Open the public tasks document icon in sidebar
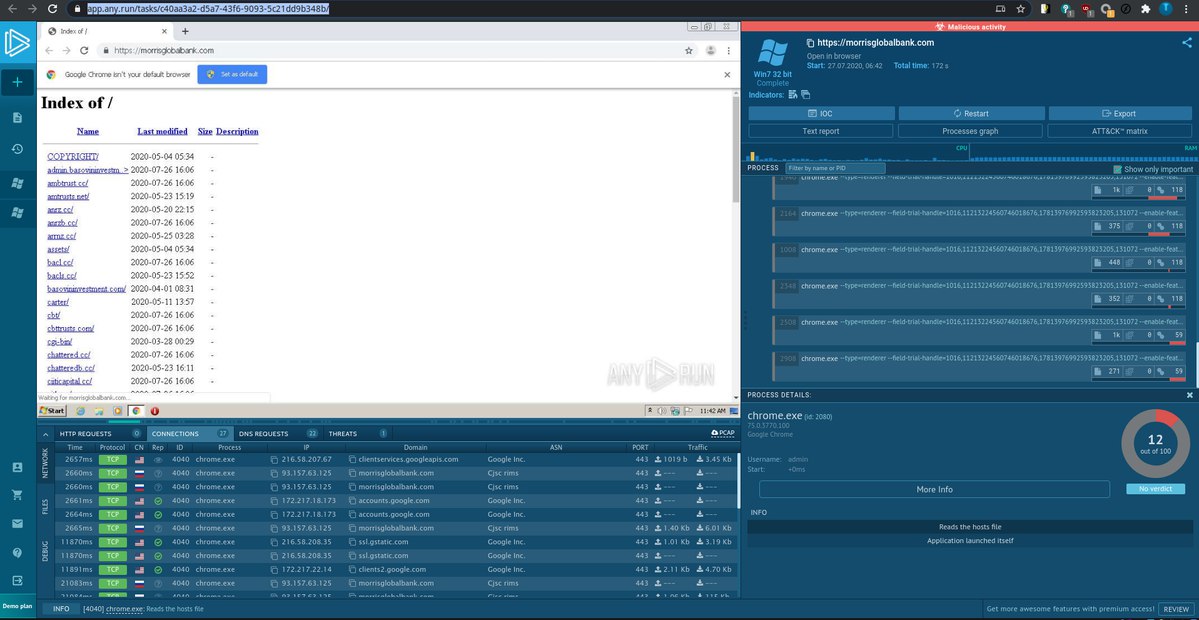 point(18,118)
